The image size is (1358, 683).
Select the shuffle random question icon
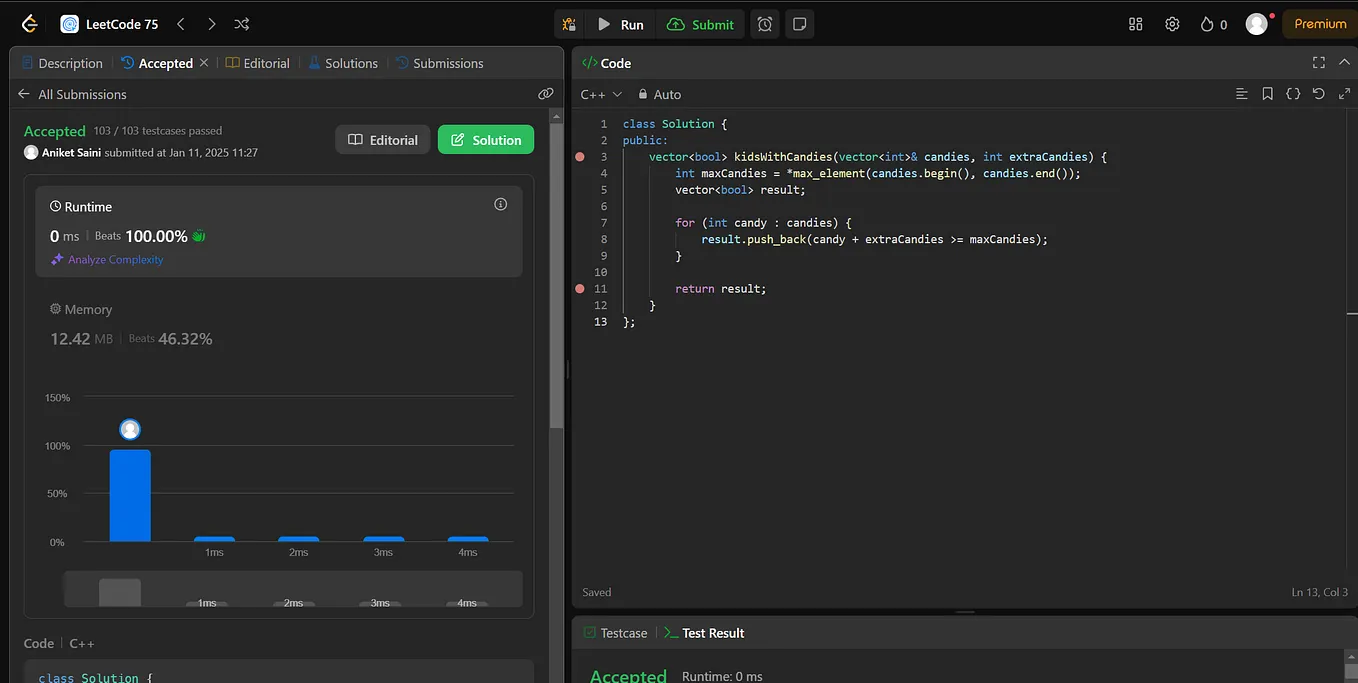click(x=241, y=23)
